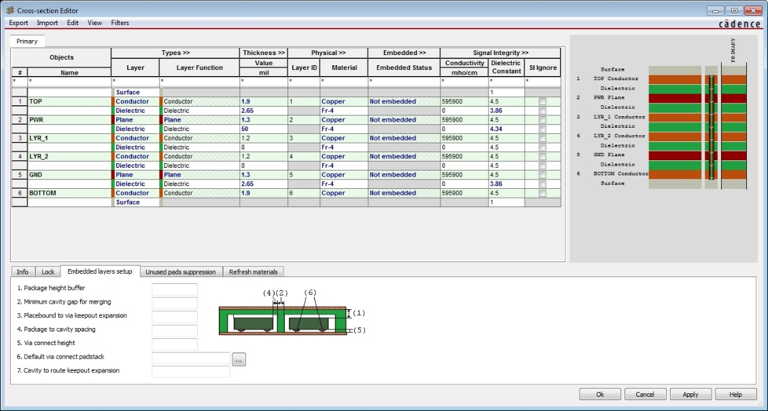Click the thickness value 50 cell
768x411 pixels.
(264, 129)
